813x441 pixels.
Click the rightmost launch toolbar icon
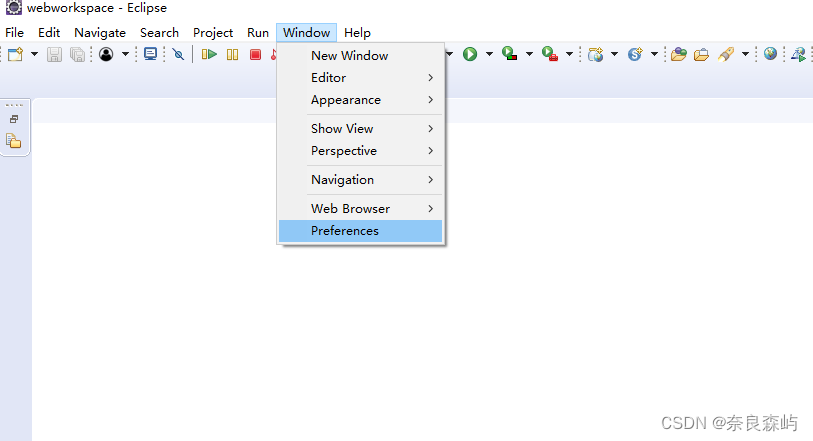798,54
